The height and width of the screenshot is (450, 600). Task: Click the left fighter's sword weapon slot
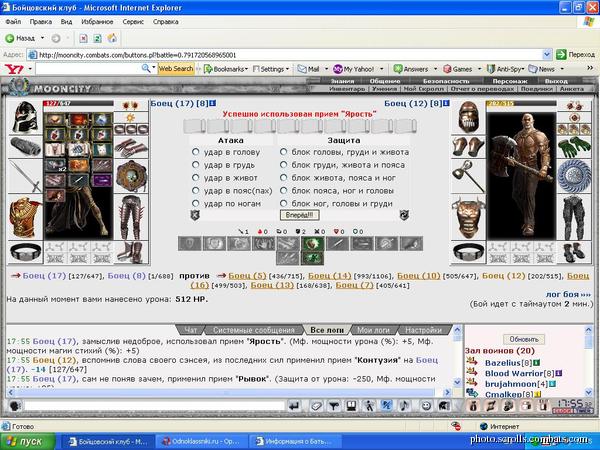tap(25, 176)
